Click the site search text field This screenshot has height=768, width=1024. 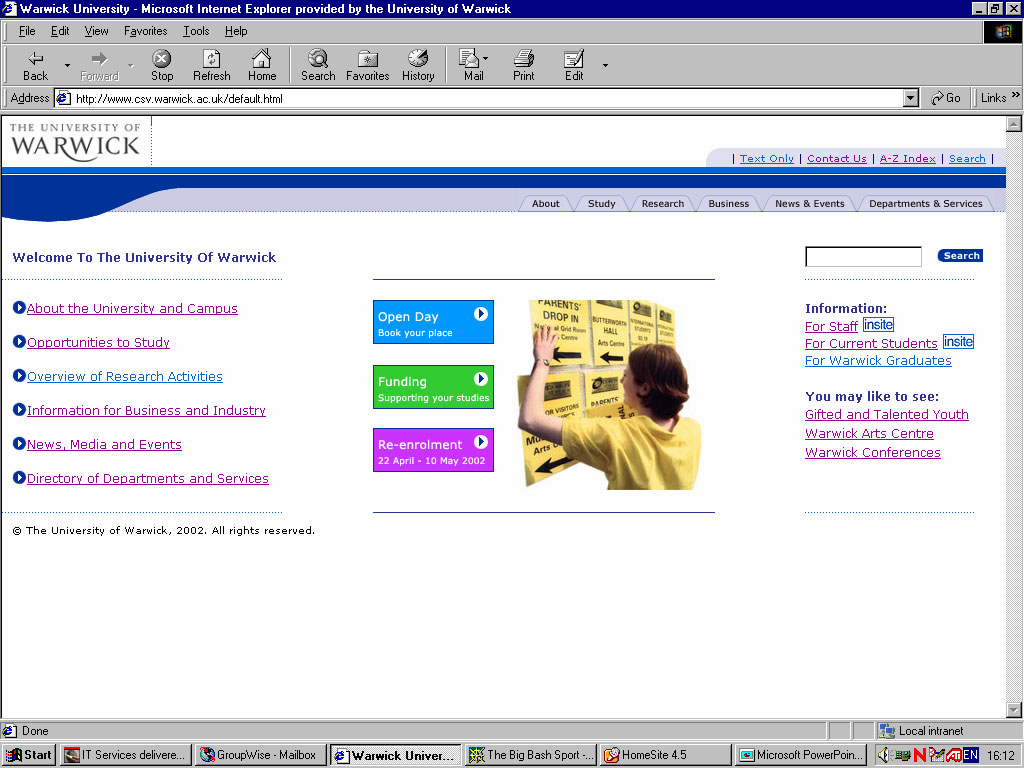[x=863, y=257]
